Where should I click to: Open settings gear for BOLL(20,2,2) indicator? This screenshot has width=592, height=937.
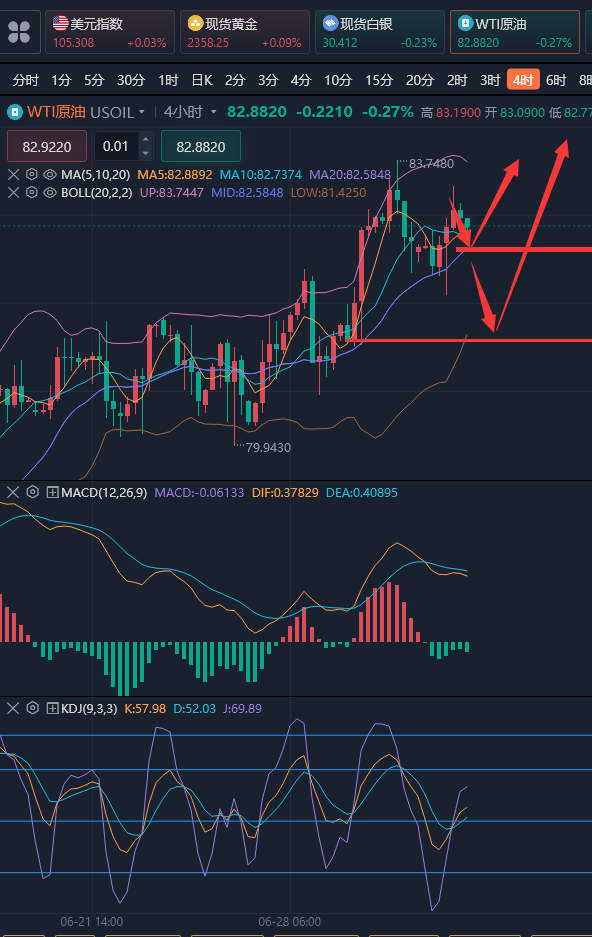(x=32, y=192)
